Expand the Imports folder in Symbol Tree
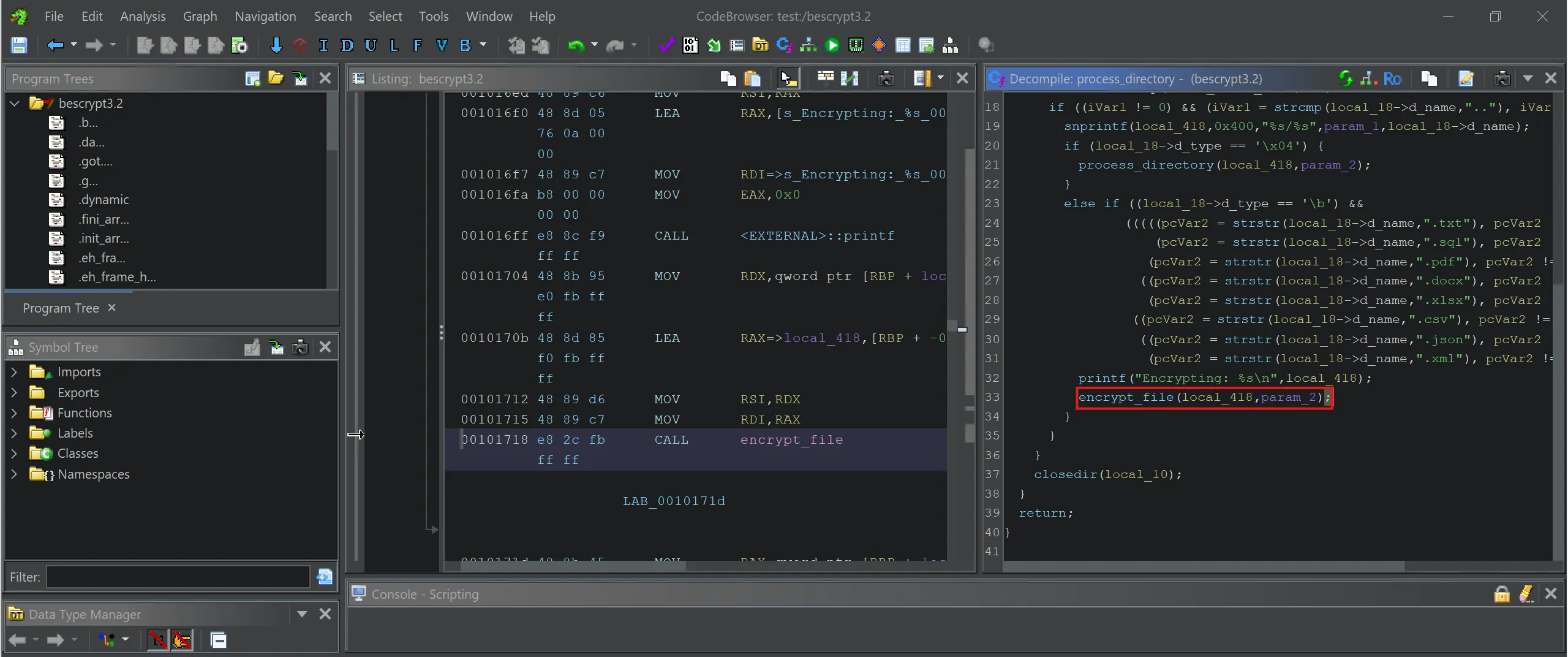Screen dimensions: 1568x657 pos(14,372)
